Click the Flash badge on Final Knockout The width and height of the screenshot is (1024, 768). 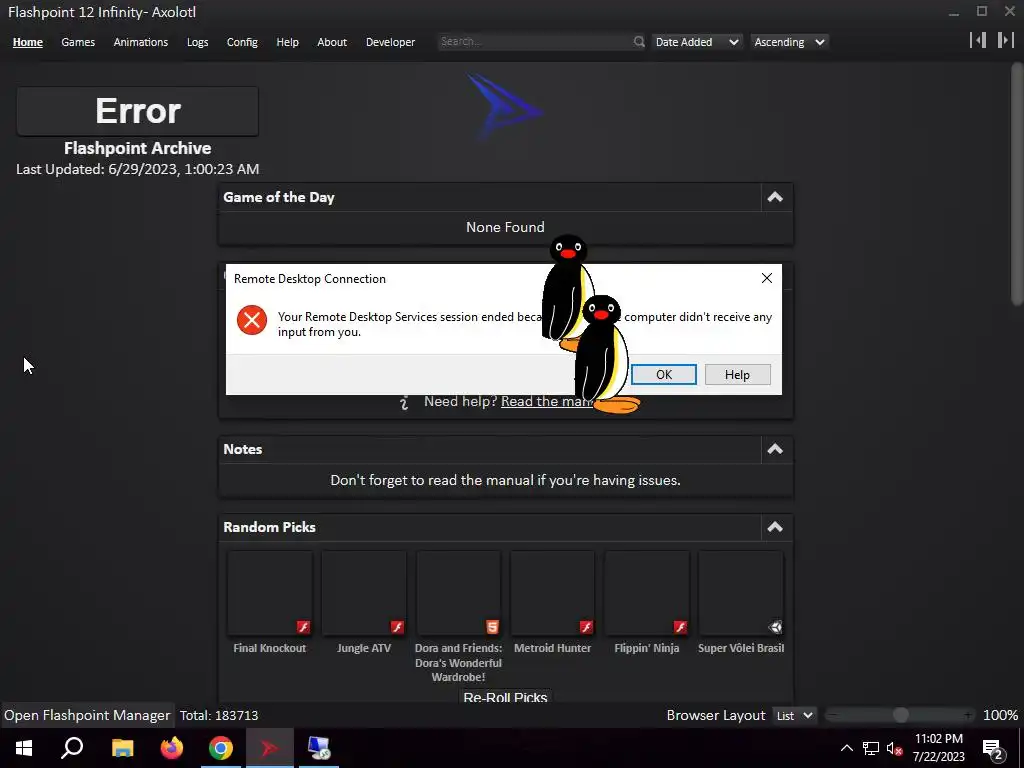coord(303,627)
